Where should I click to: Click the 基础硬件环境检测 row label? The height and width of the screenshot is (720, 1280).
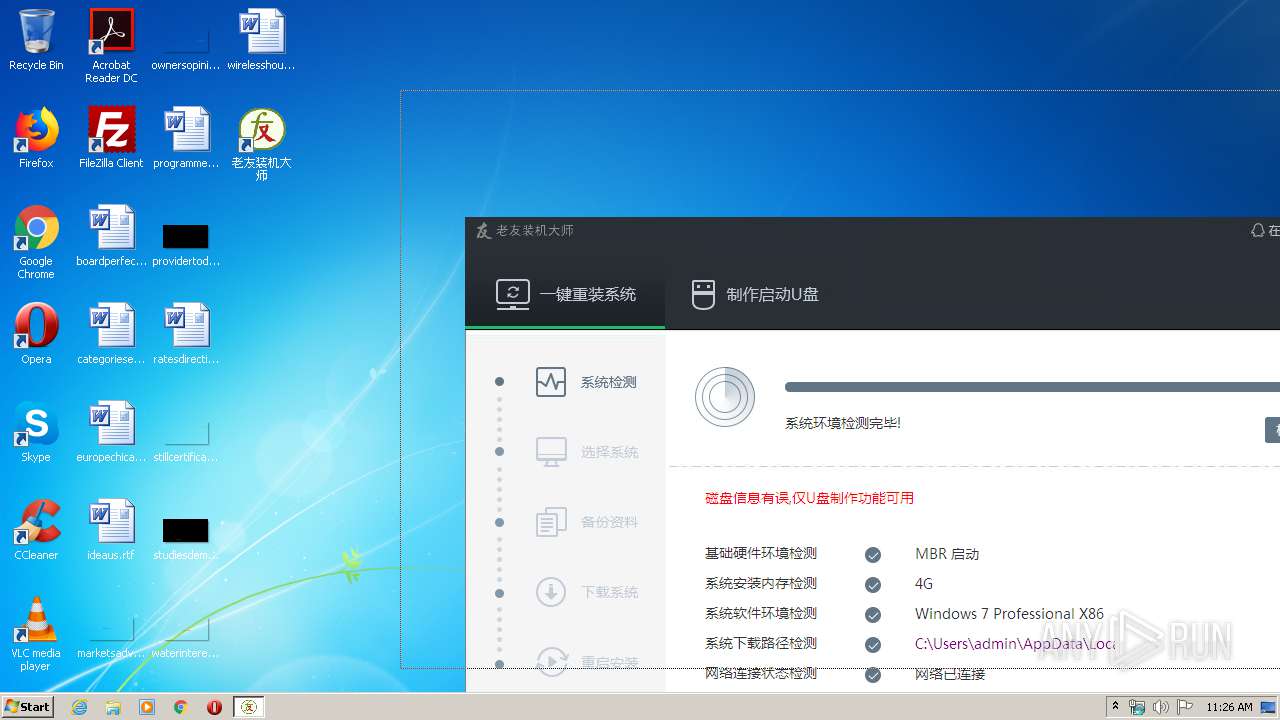coord(761,553)
